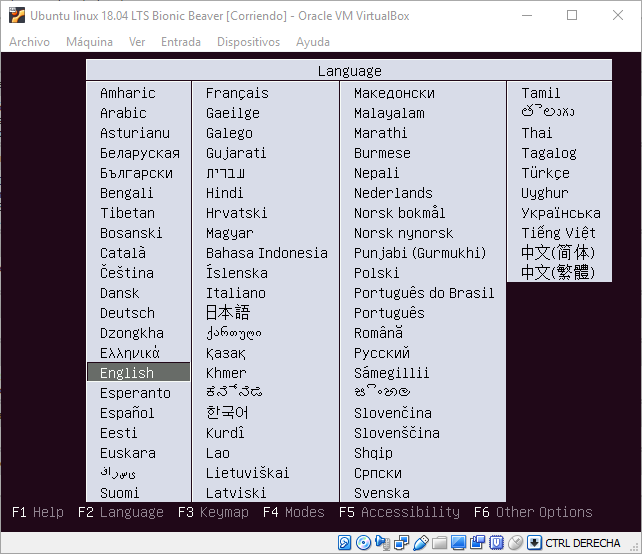This screenshot has width=642, height=554.
Task: Click the CPU virtualization status icon
Action: click(x=496, y=543)
